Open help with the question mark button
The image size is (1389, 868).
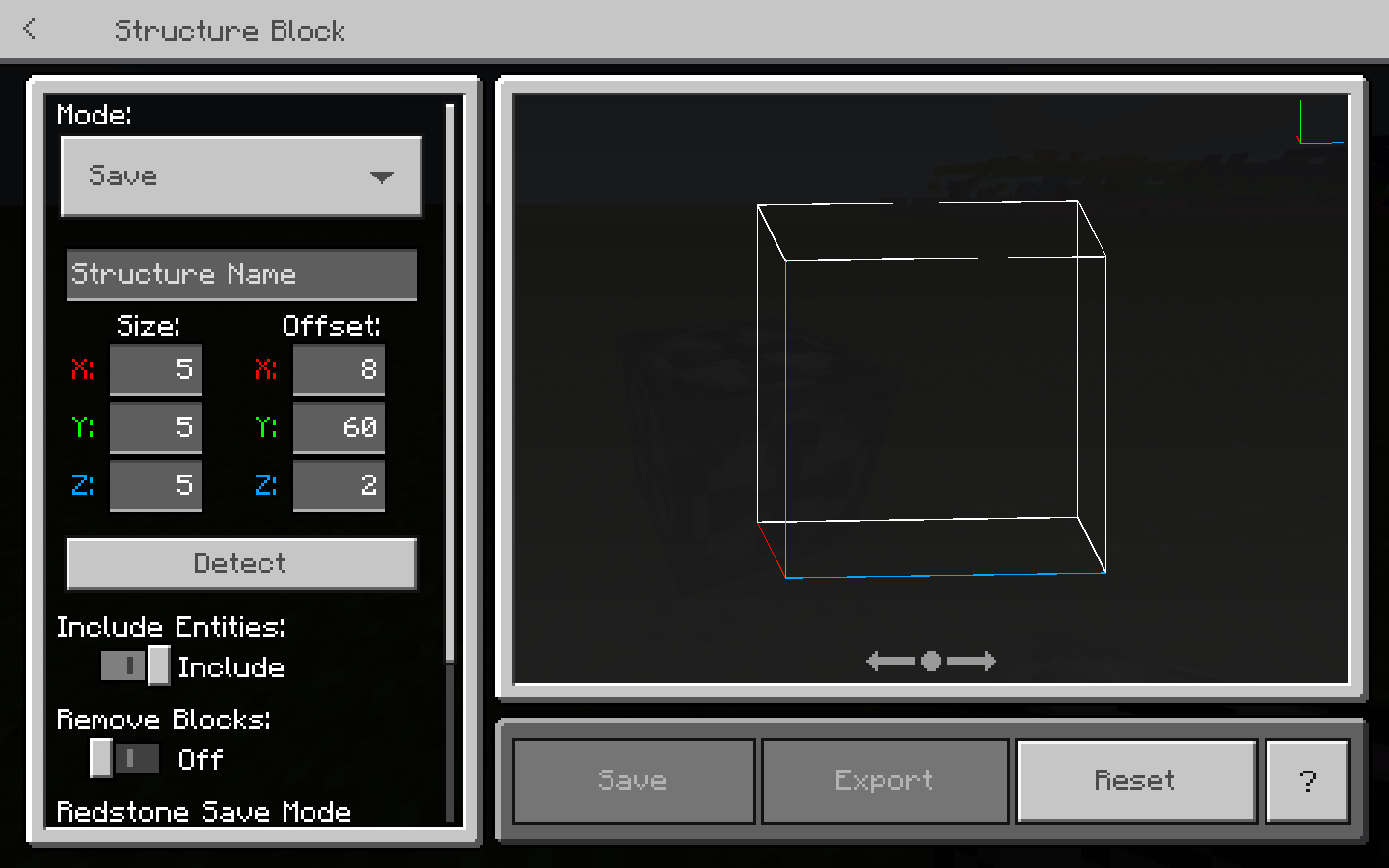point(1307,781)
